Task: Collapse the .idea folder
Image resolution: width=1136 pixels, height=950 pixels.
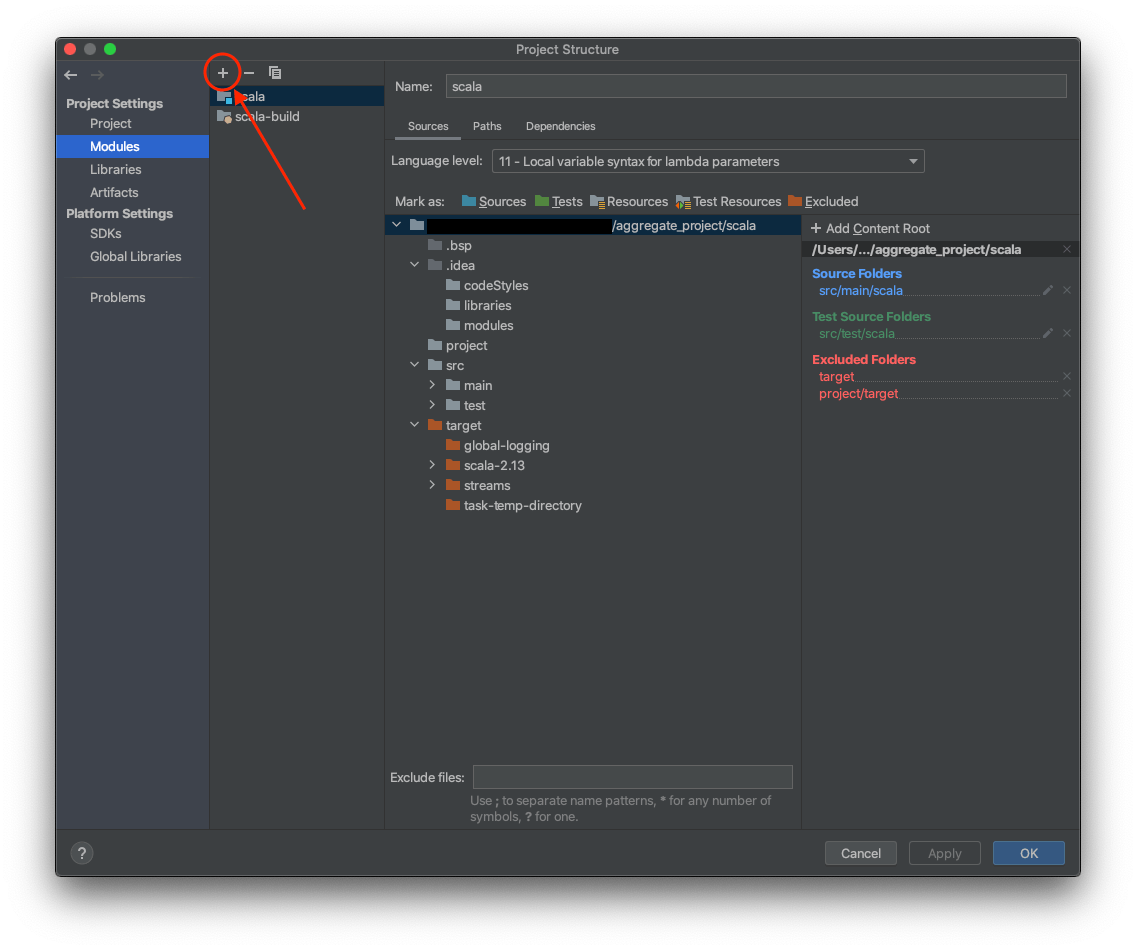Action: coord(414,264)
